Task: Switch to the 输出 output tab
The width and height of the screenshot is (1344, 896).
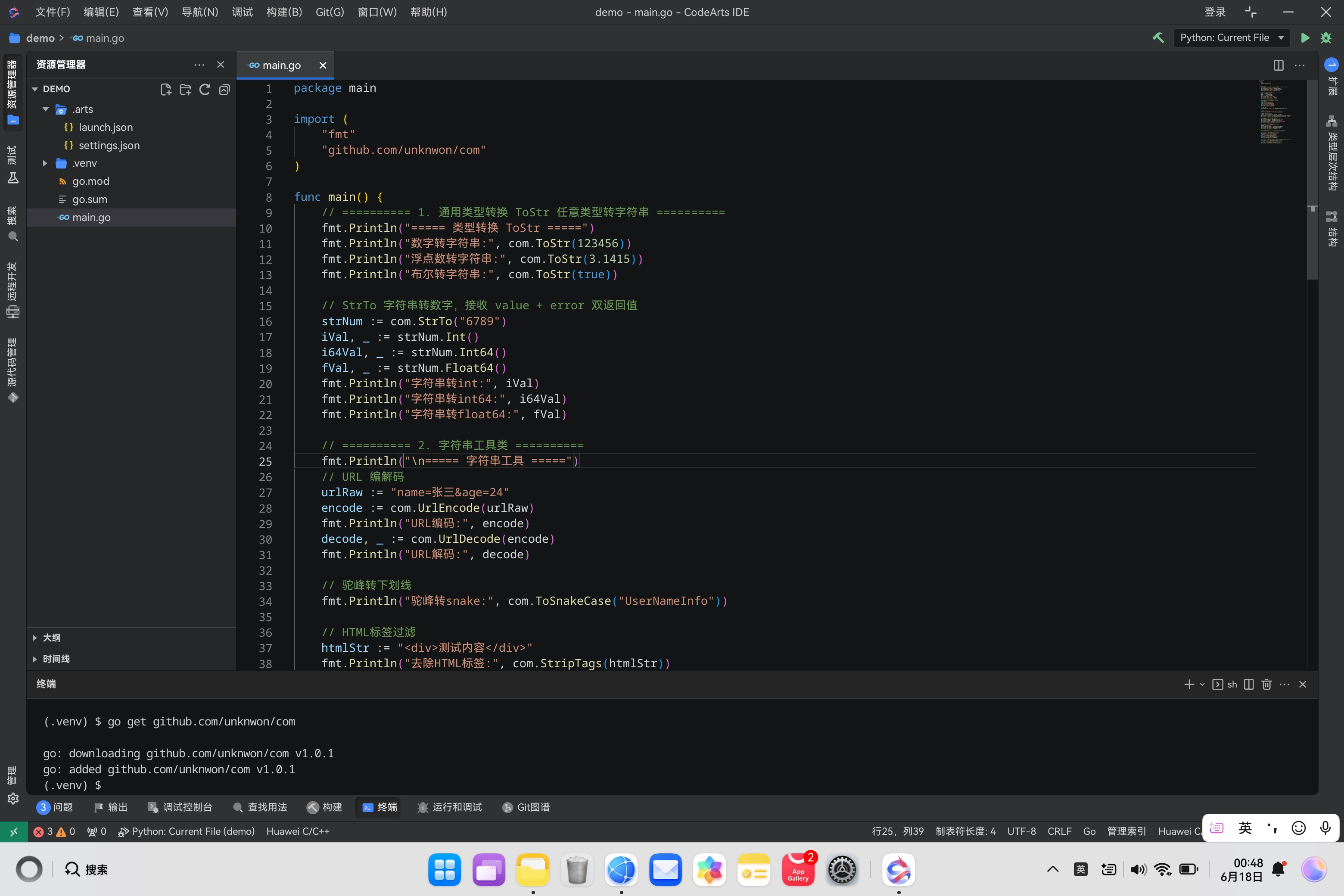Action: (x=110, y=807)
